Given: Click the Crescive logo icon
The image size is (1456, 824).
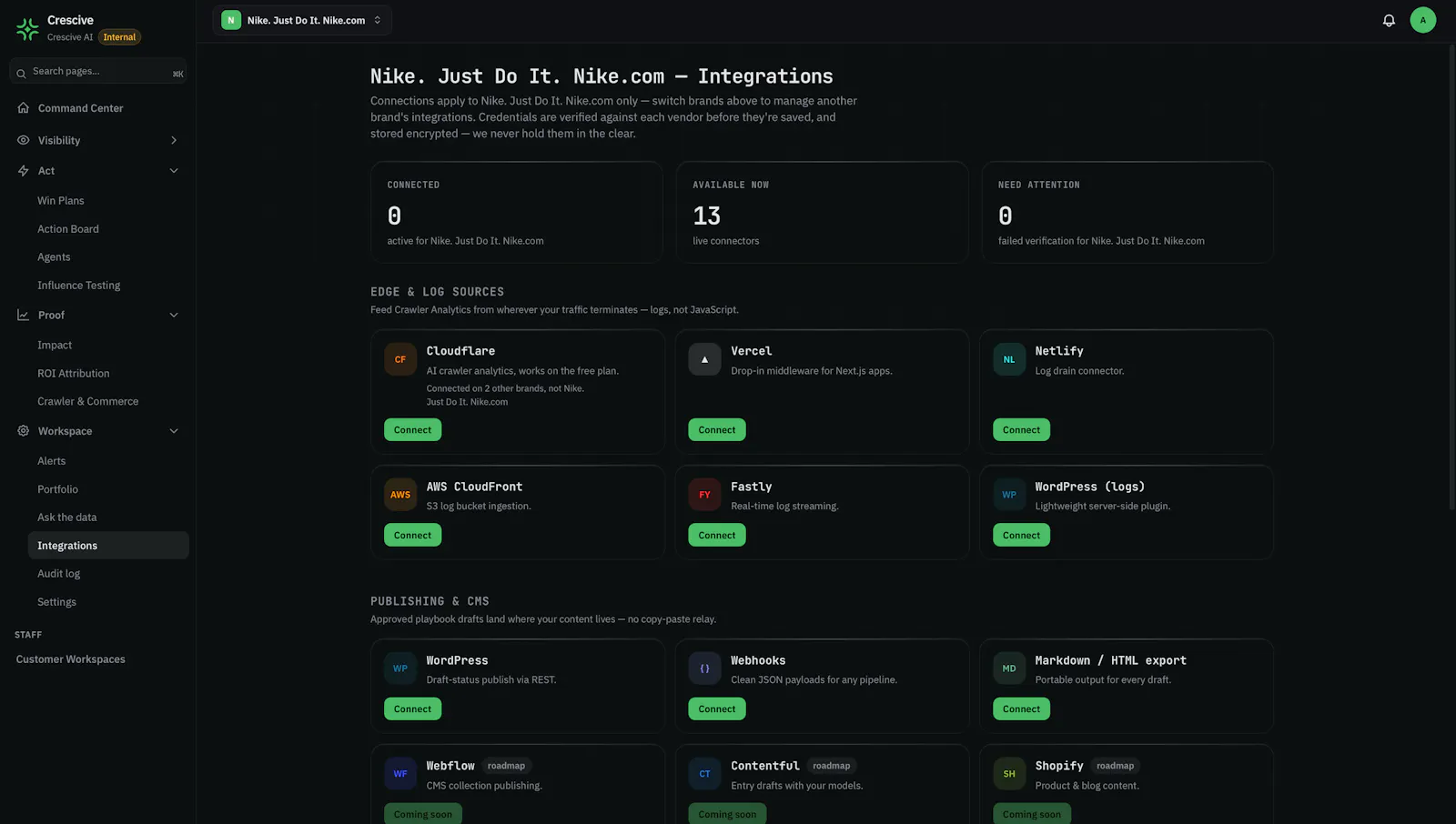Looking at the screenshot, I should (x=27, y=28).
